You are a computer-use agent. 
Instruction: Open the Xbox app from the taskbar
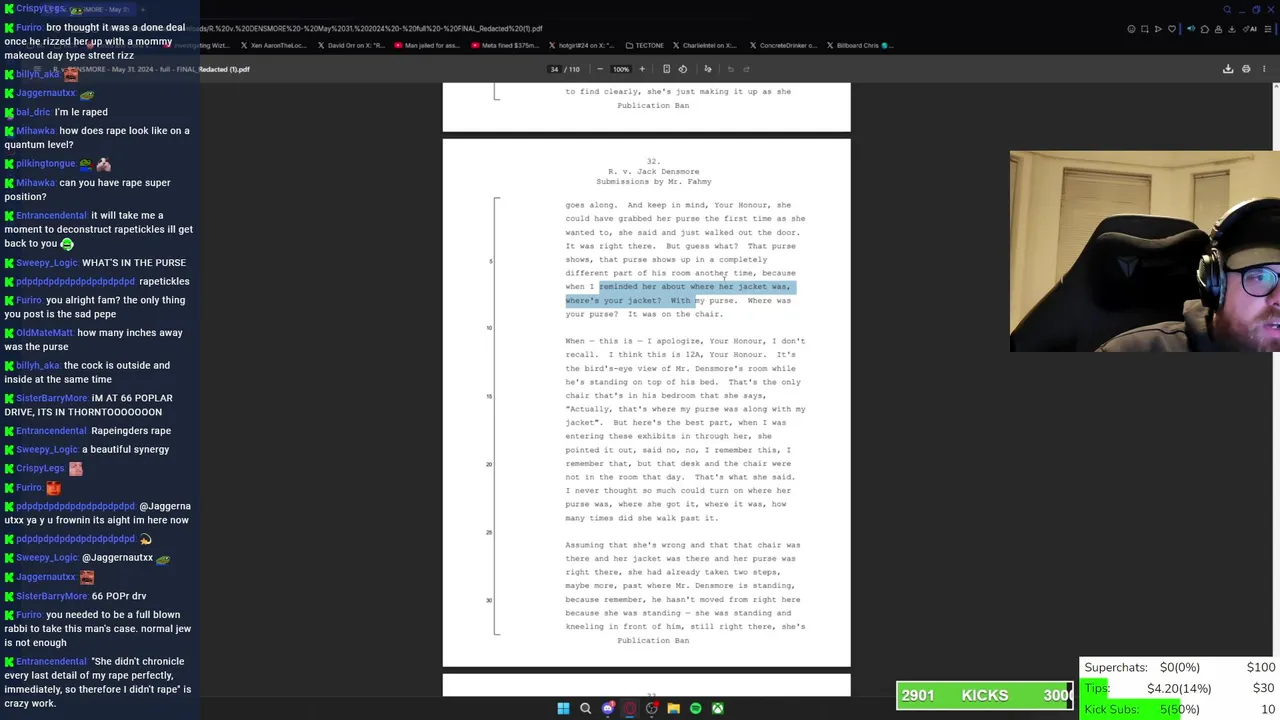717,709
